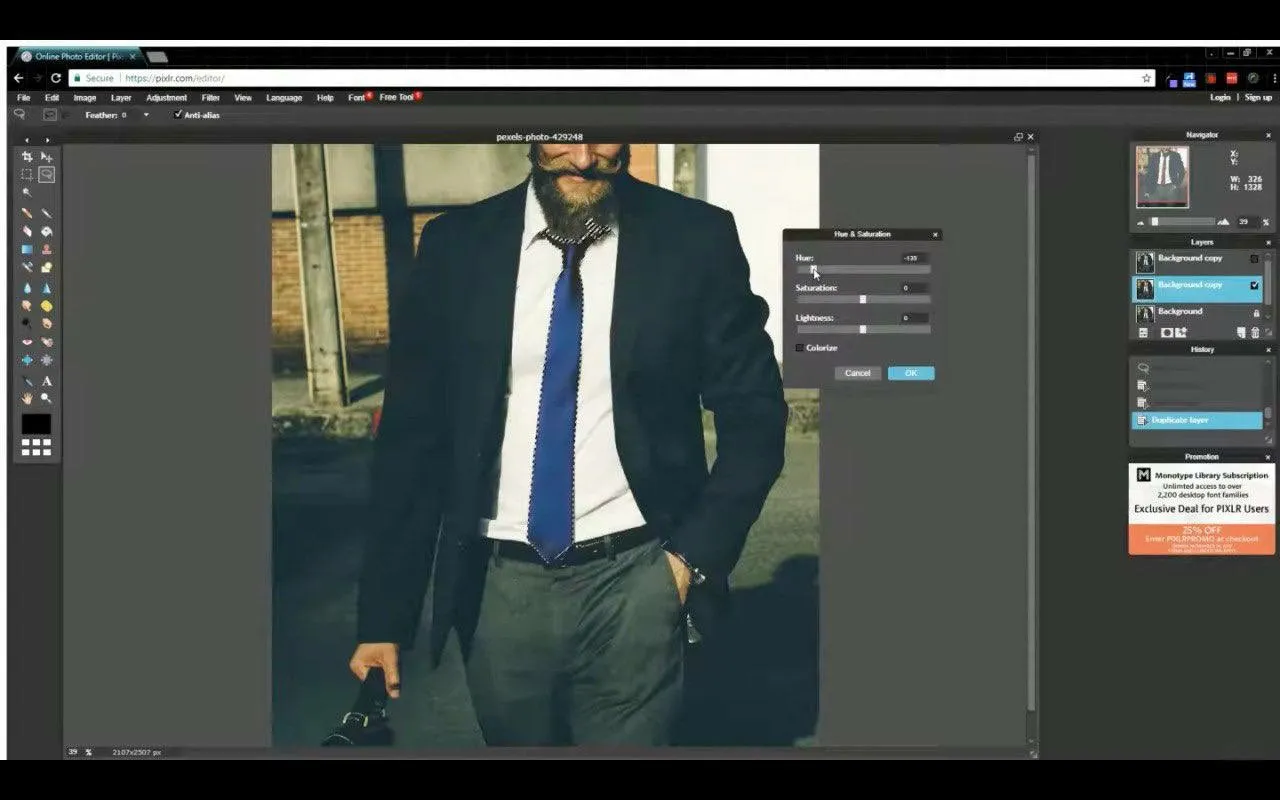
Task: Open the Language menu
Action: click(x=284, y=98)
